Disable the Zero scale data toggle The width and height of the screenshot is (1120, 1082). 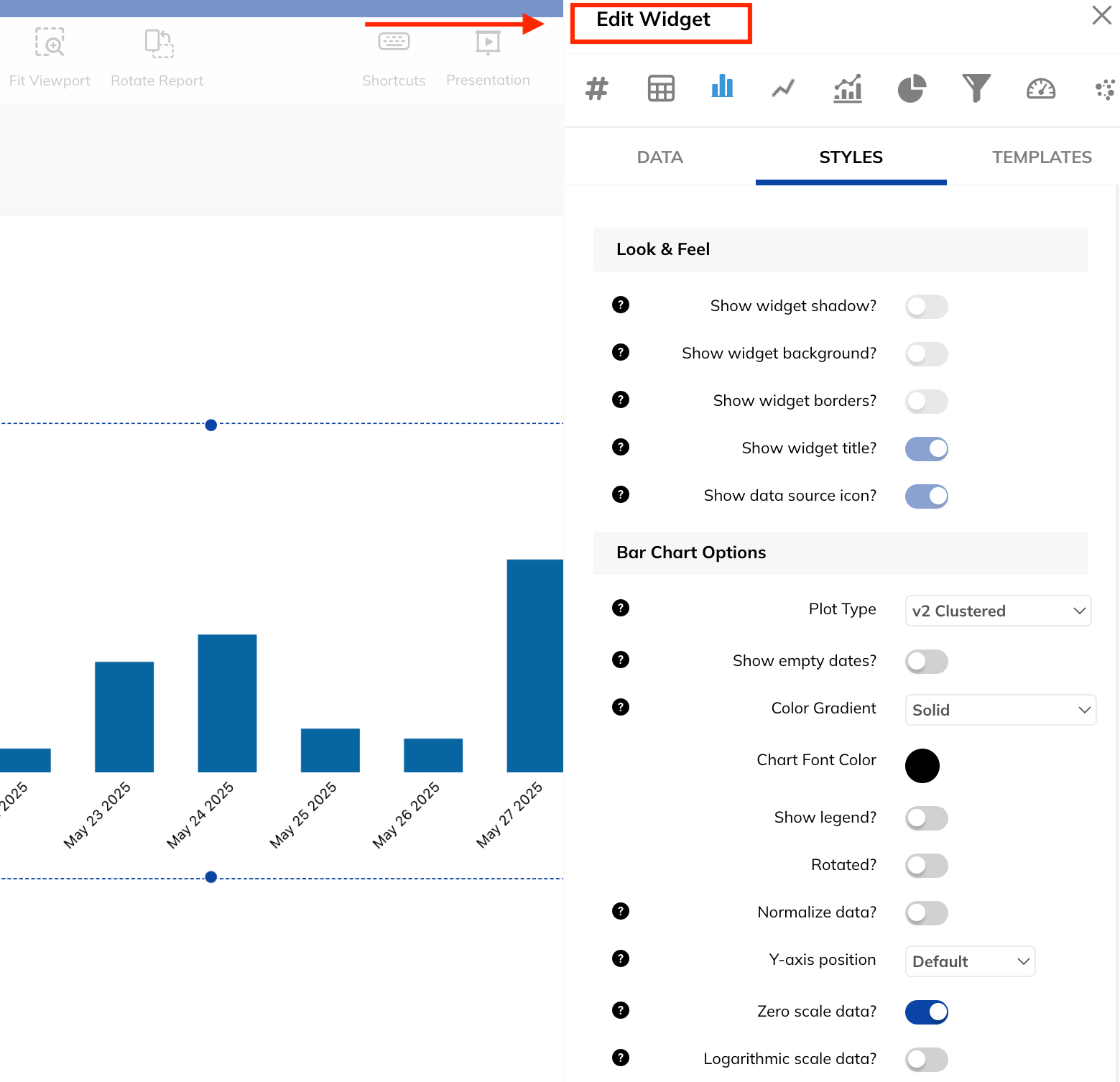click(926, 1012)
